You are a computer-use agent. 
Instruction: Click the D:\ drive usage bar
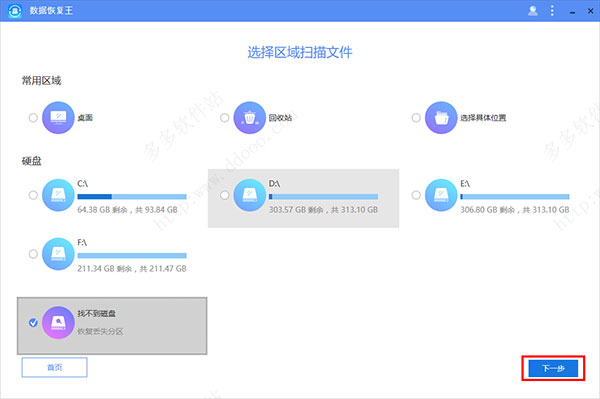pos(323,197)
